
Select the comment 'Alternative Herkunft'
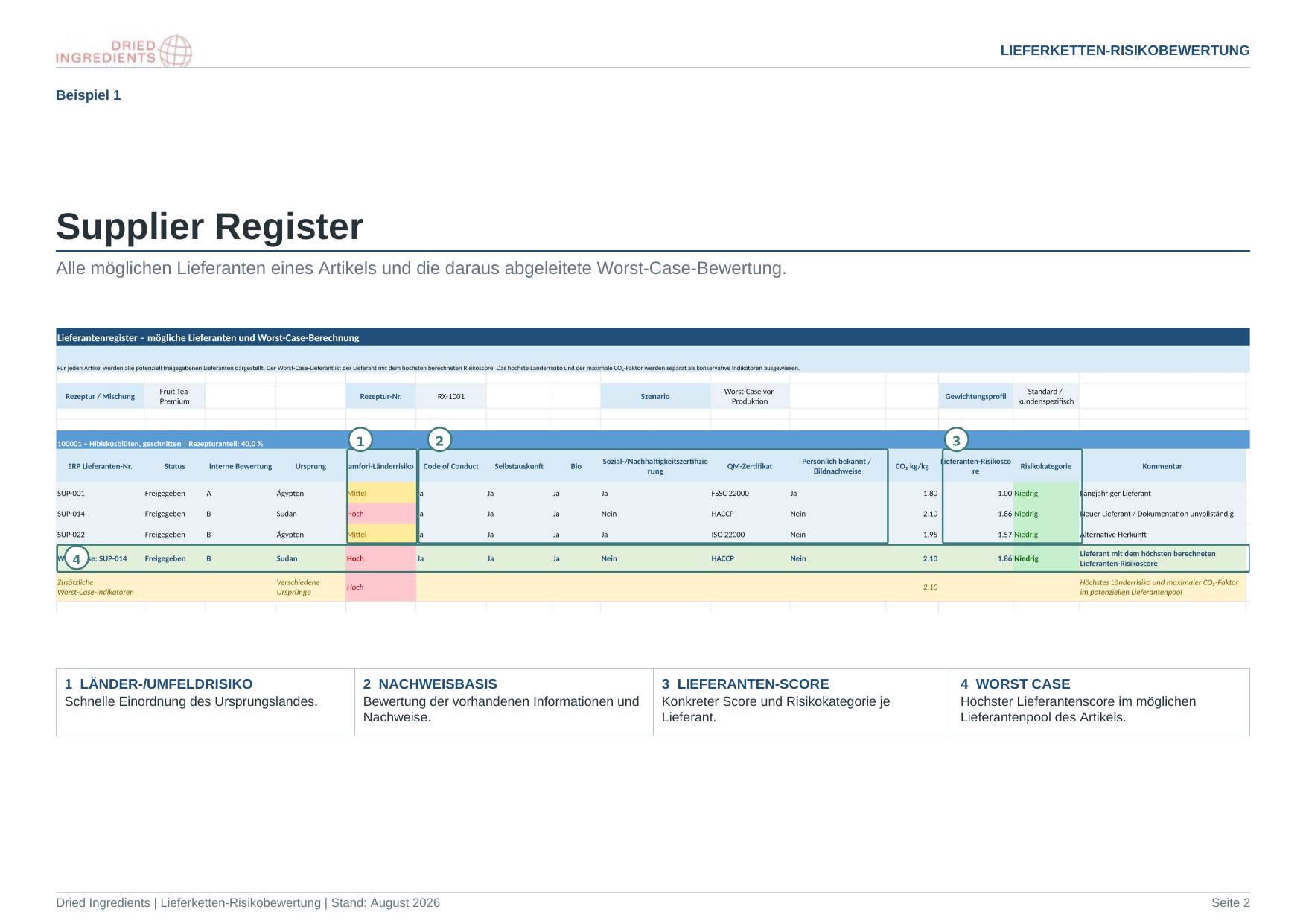click(x=1113, y=535)
